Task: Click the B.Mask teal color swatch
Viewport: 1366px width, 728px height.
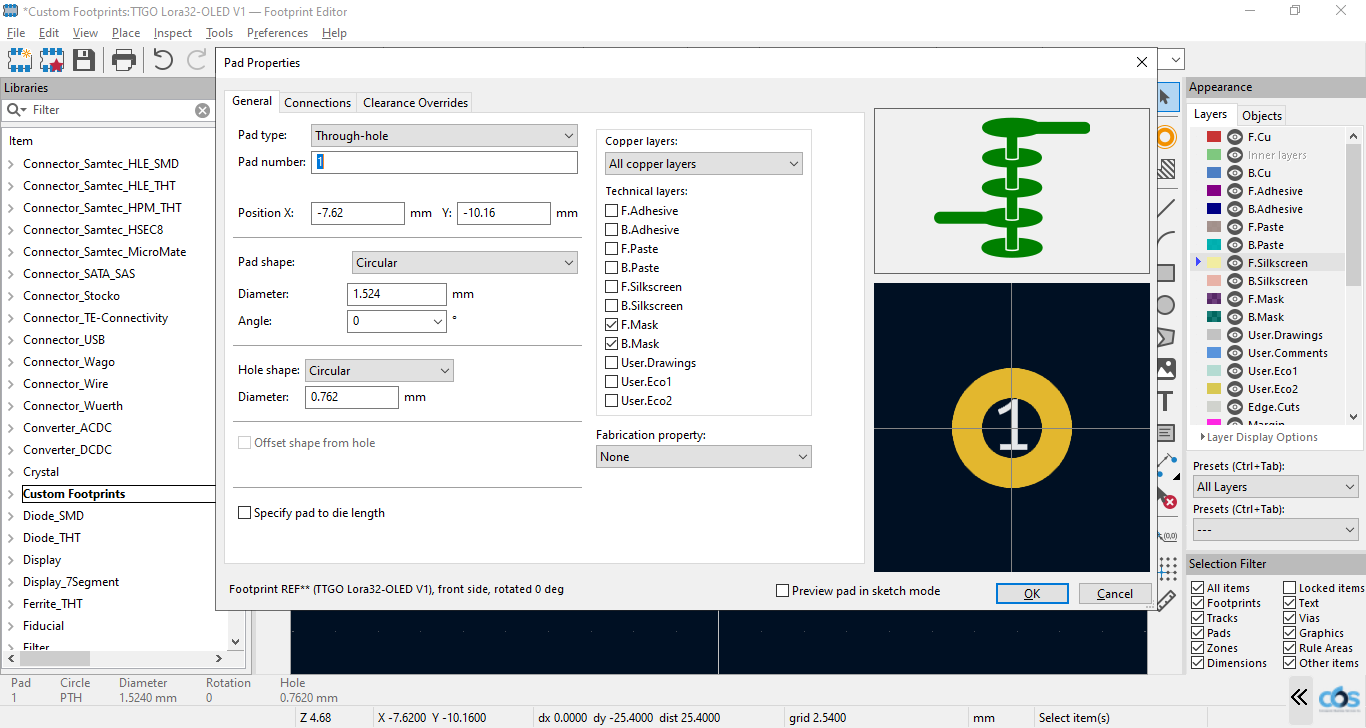Action: click(x=1214, y=317)
